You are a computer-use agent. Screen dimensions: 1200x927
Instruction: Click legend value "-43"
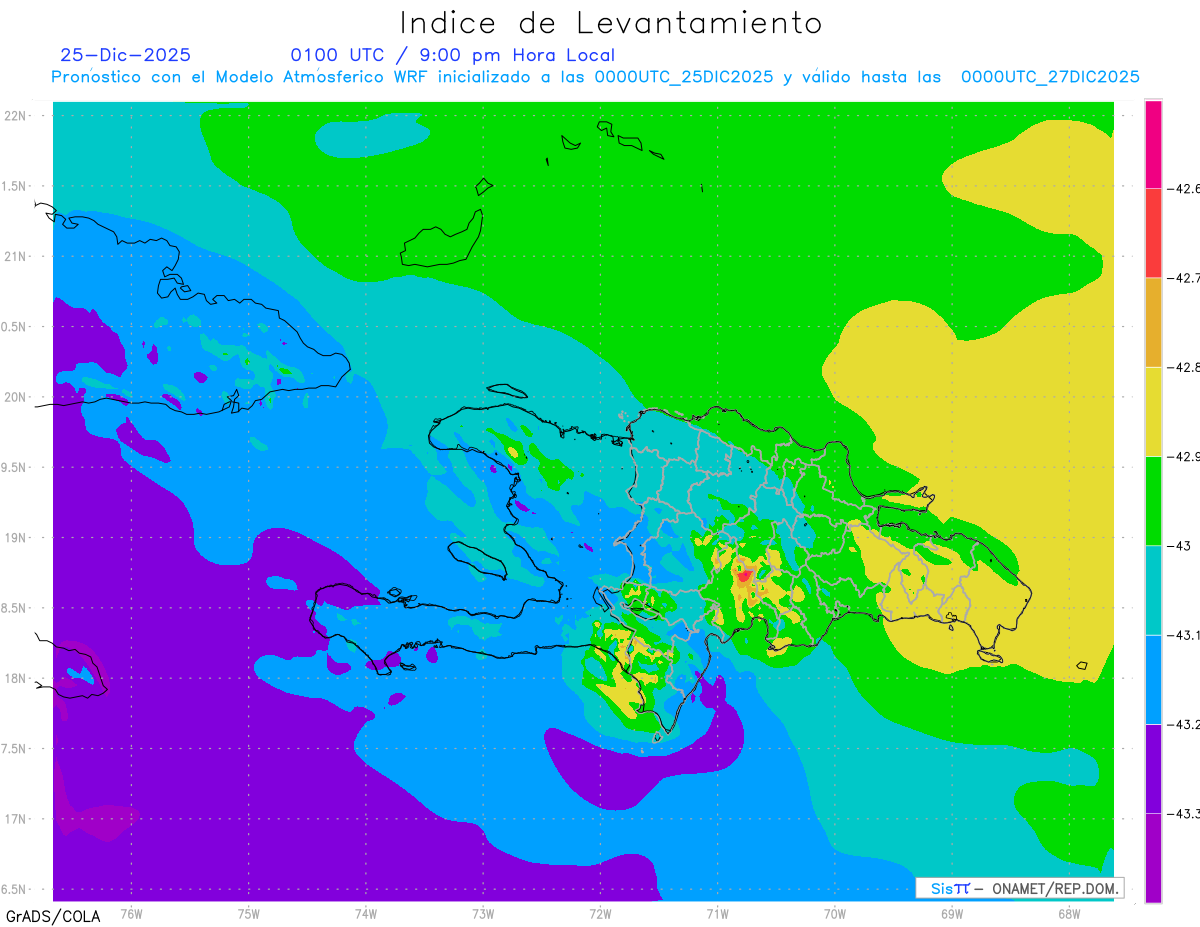pos(1181,546)
